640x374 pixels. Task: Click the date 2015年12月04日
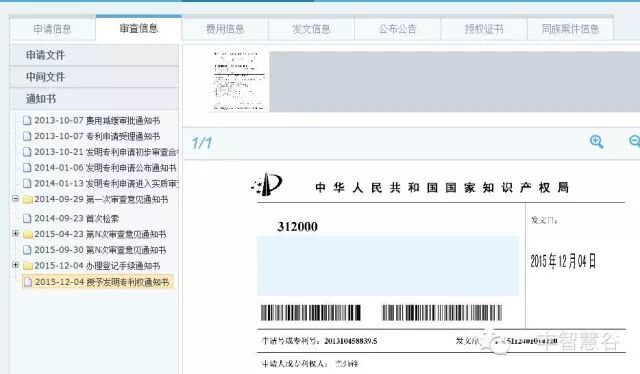(x=563, y=261)
